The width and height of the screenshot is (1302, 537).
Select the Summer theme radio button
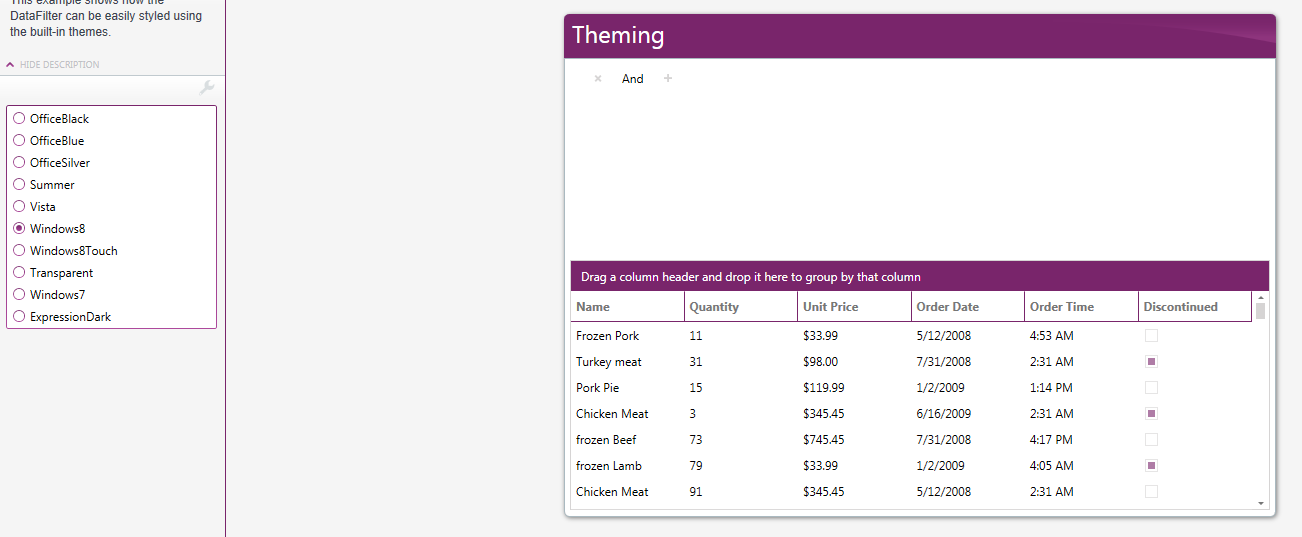20,185
